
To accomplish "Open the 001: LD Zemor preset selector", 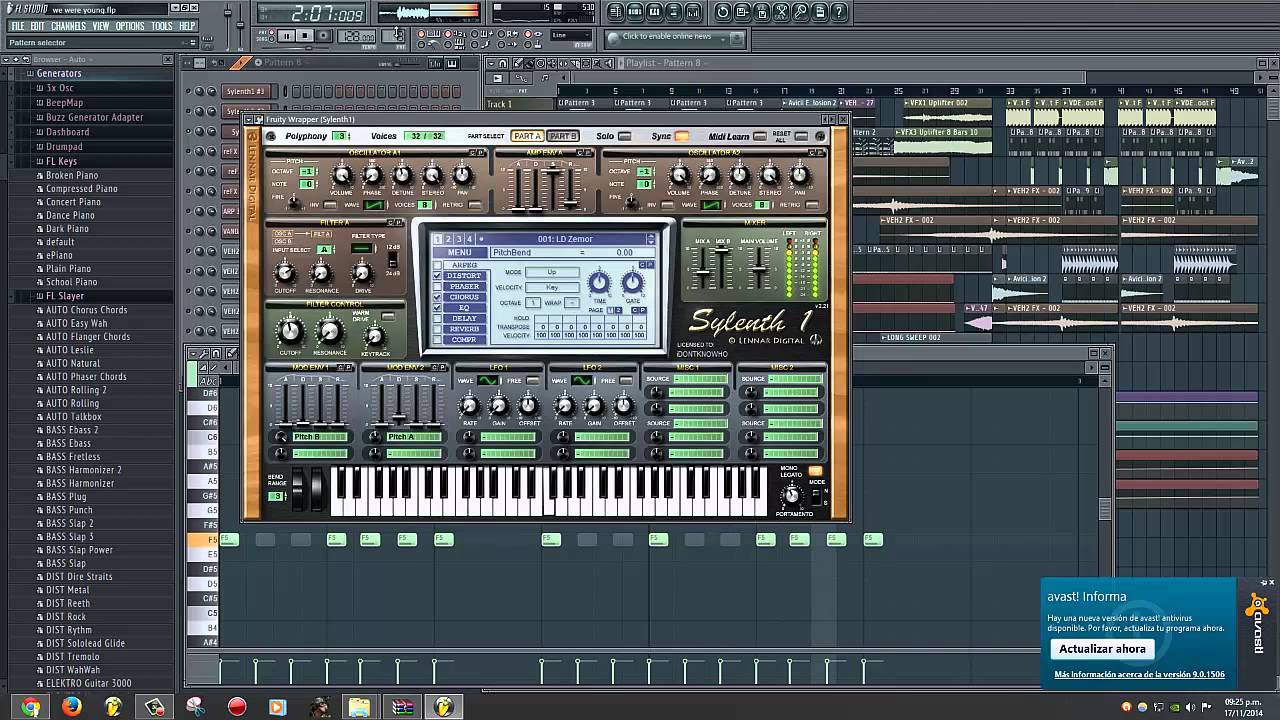I will [x=566, y=239].
